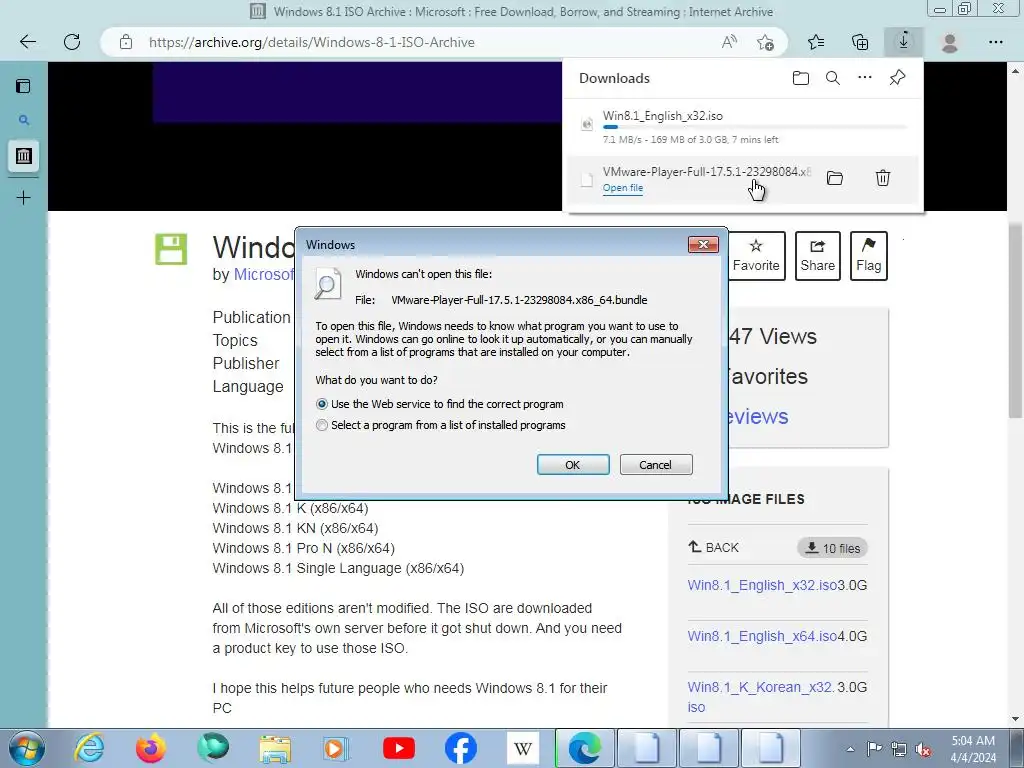This screenshot has height=768, width=1024.
Task: Confirm the dialog with OK
Action: (x=573, y=465)
